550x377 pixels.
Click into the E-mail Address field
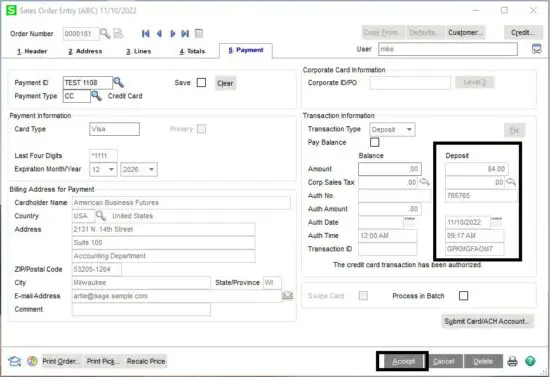coord(176,296)
